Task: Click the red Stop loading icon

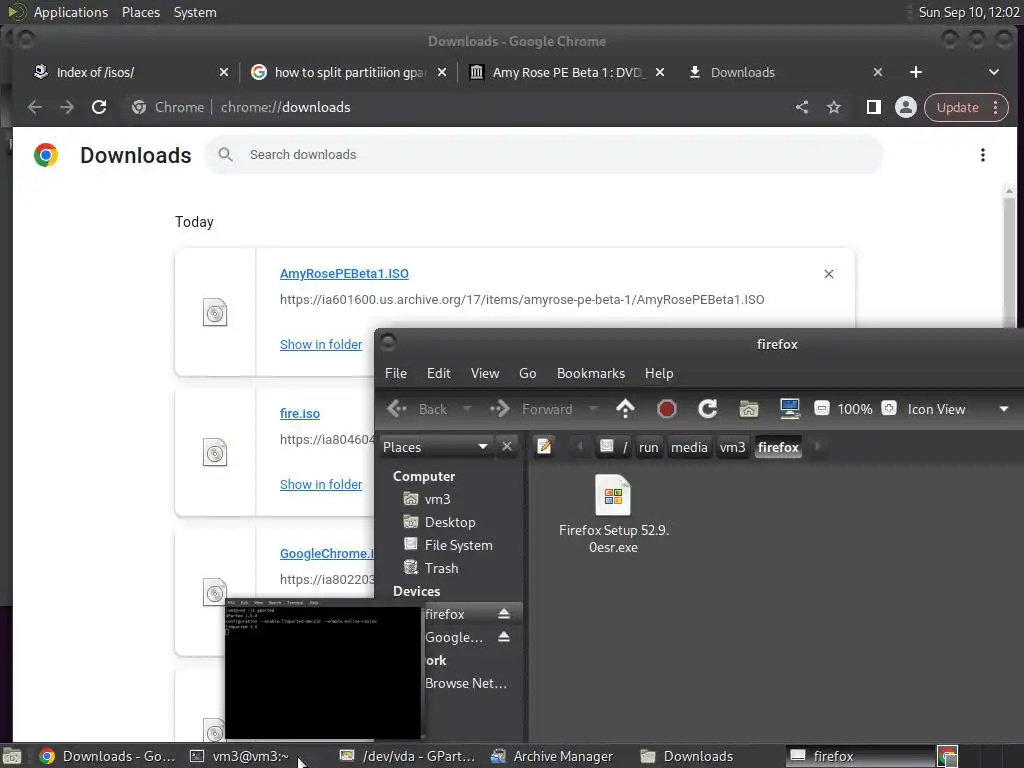Action: pyautogui.click(x=666, y=409)
